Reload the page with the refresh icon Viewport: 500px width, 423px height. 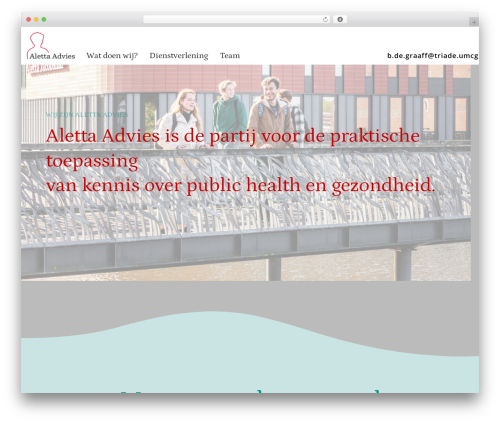(325, 20)
